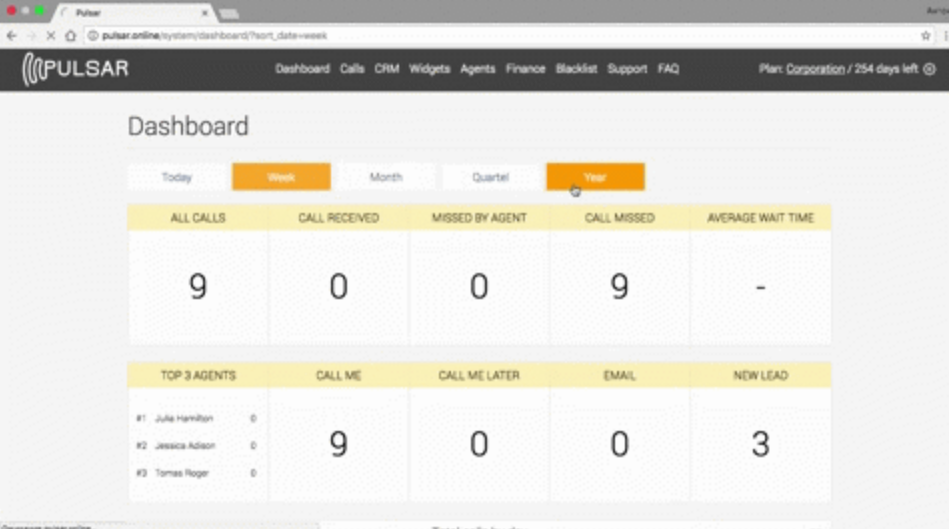Click the address bar URL field

point(502,36)
